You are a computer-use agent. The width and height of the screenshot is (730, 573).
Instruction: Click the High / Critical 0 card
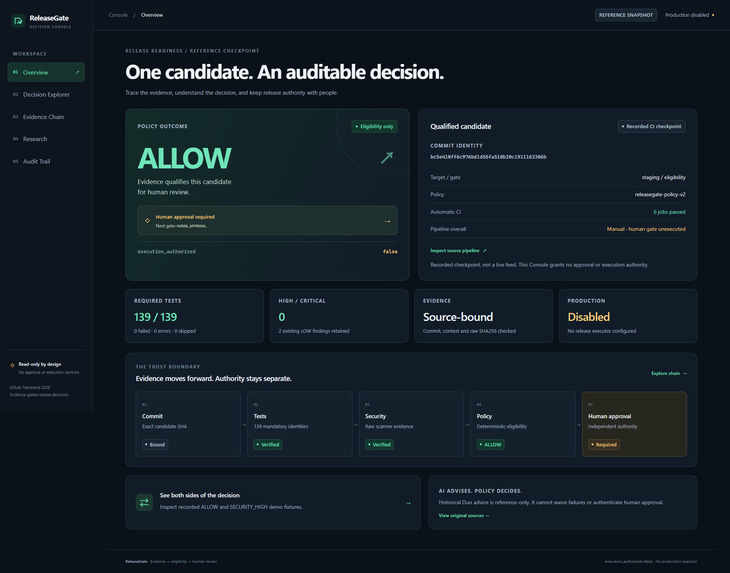[339, 316]
